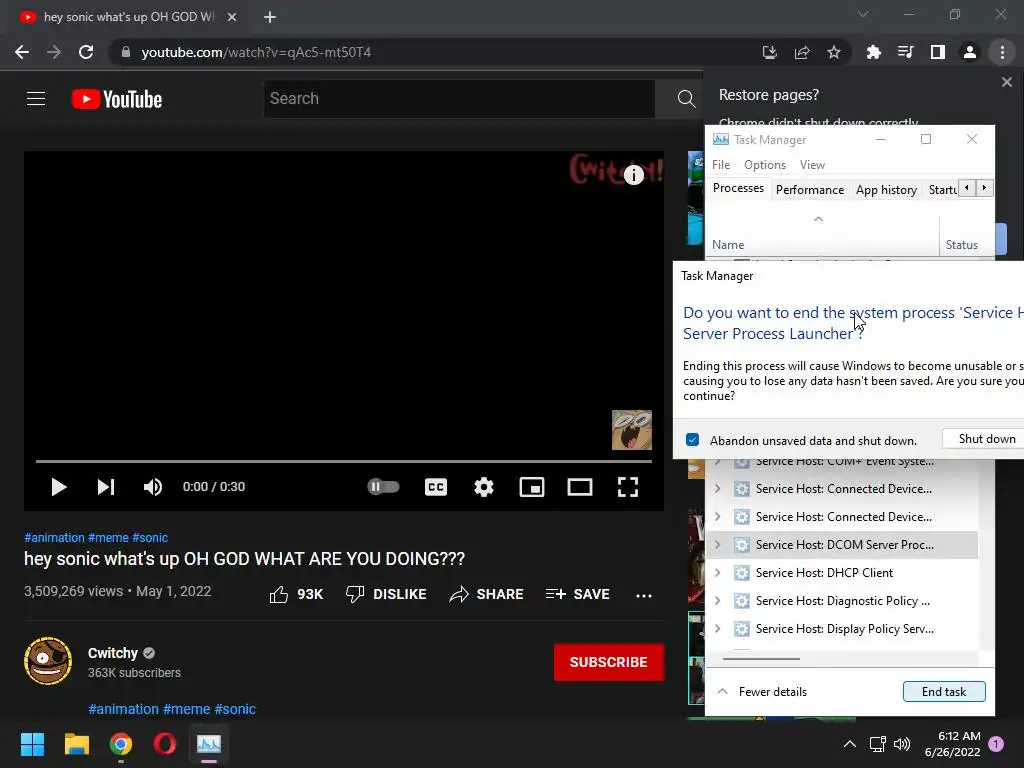
Task: Mute the video using the speaker icon
Action: [153, 487]
